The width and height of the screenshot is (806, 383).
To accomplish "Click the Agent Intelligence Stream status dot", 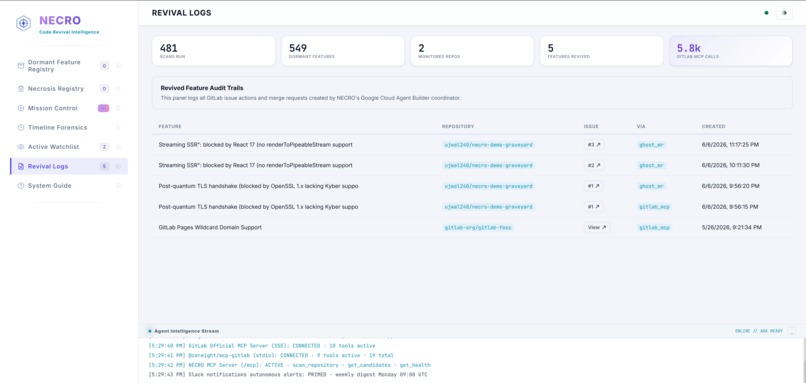I will [150, 331].
